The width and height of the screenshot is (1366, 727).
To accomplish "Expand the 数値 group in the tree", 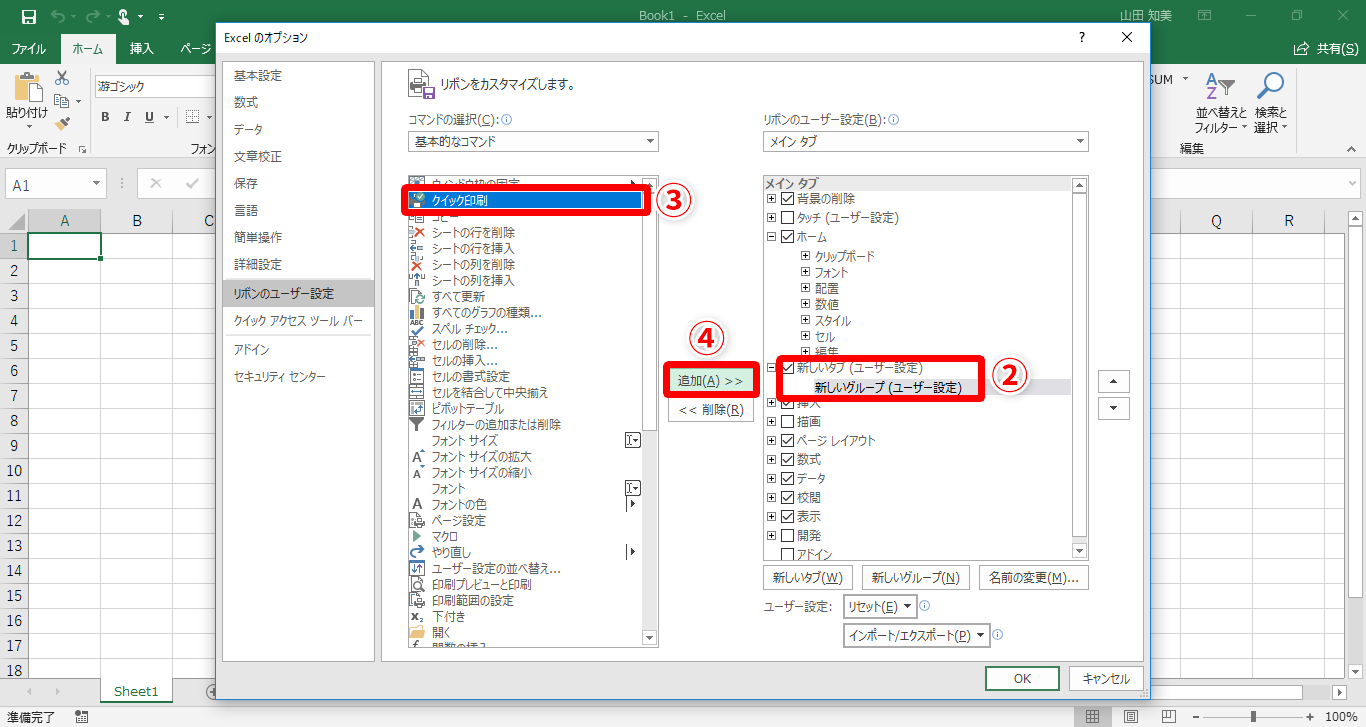I will (805, 304).
